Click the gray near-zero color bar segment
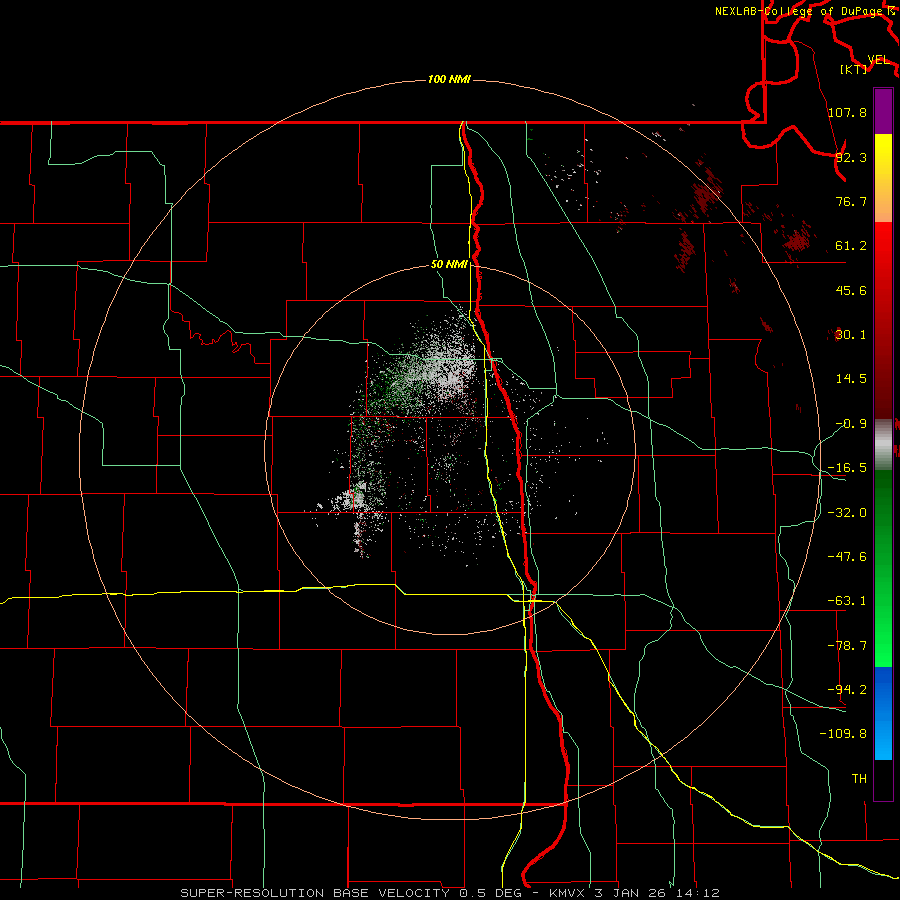 pos(883,445)
